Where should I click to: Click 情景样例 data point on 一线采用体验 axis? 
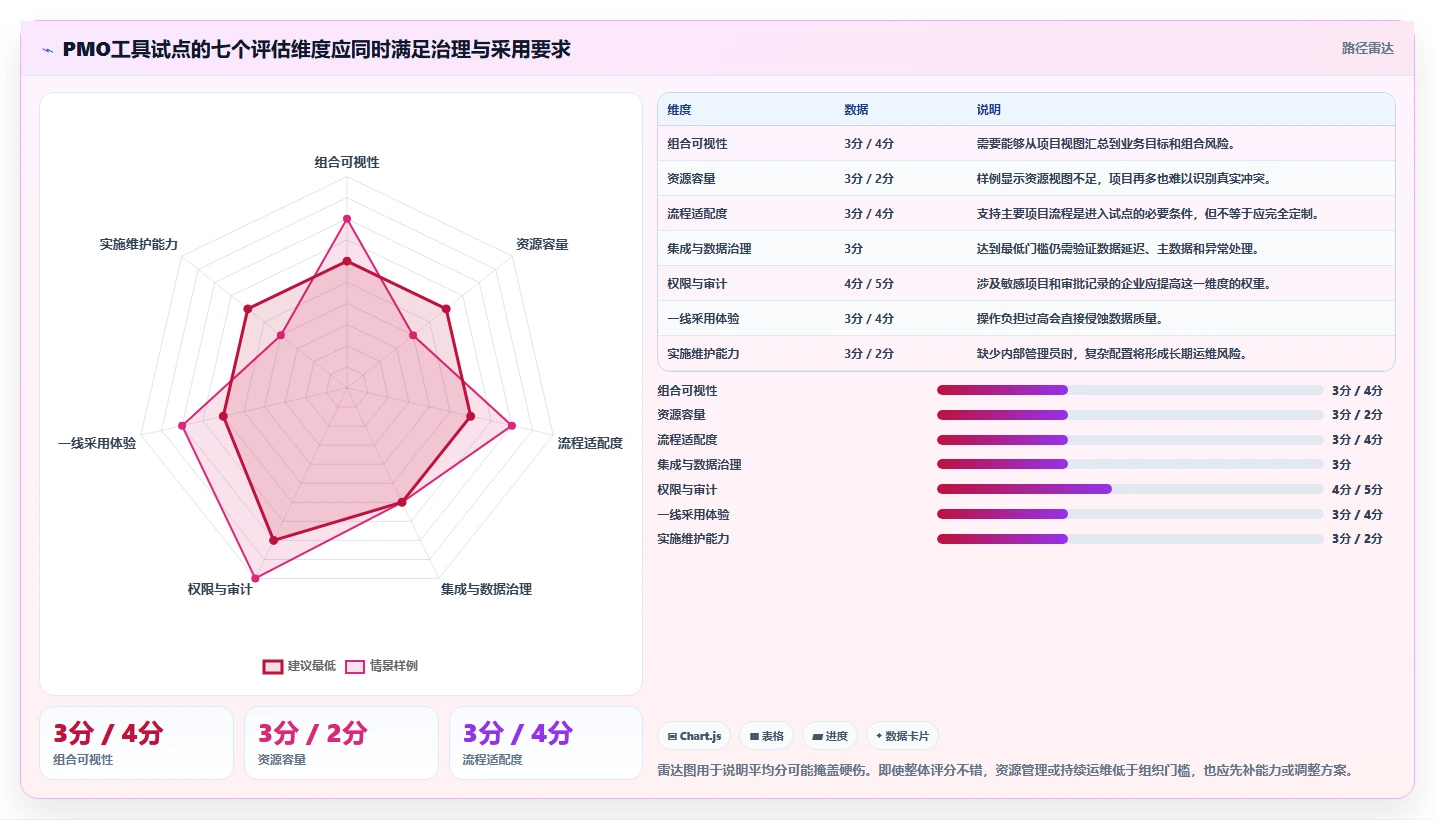click(182, 426)
